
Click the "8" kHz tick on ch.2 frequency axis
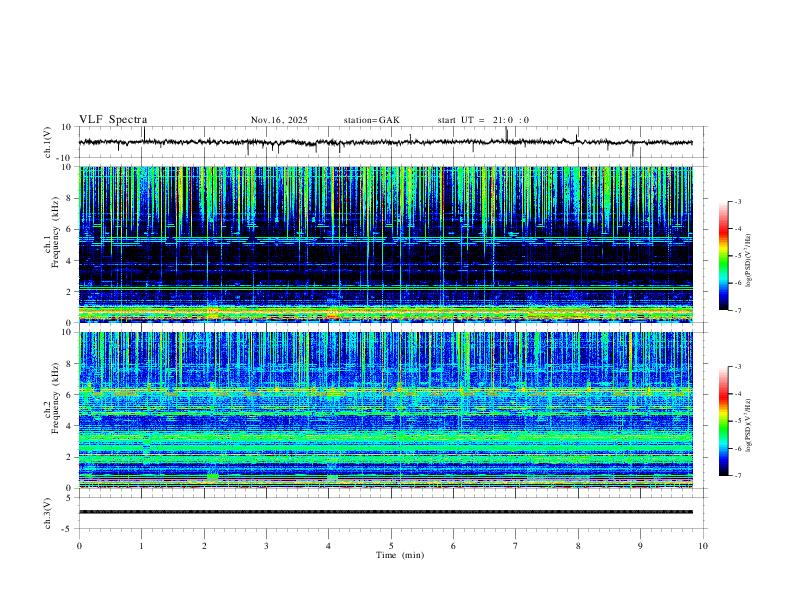coord(70,363)
